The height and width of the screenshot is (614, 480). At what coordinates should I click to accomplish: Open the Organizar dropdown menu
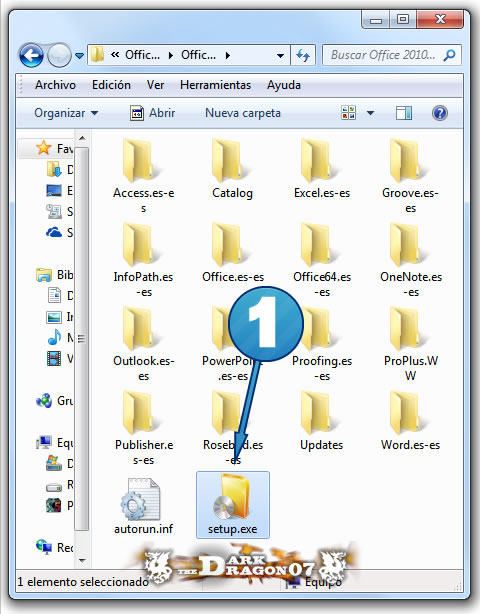click(x=66, y=113)
